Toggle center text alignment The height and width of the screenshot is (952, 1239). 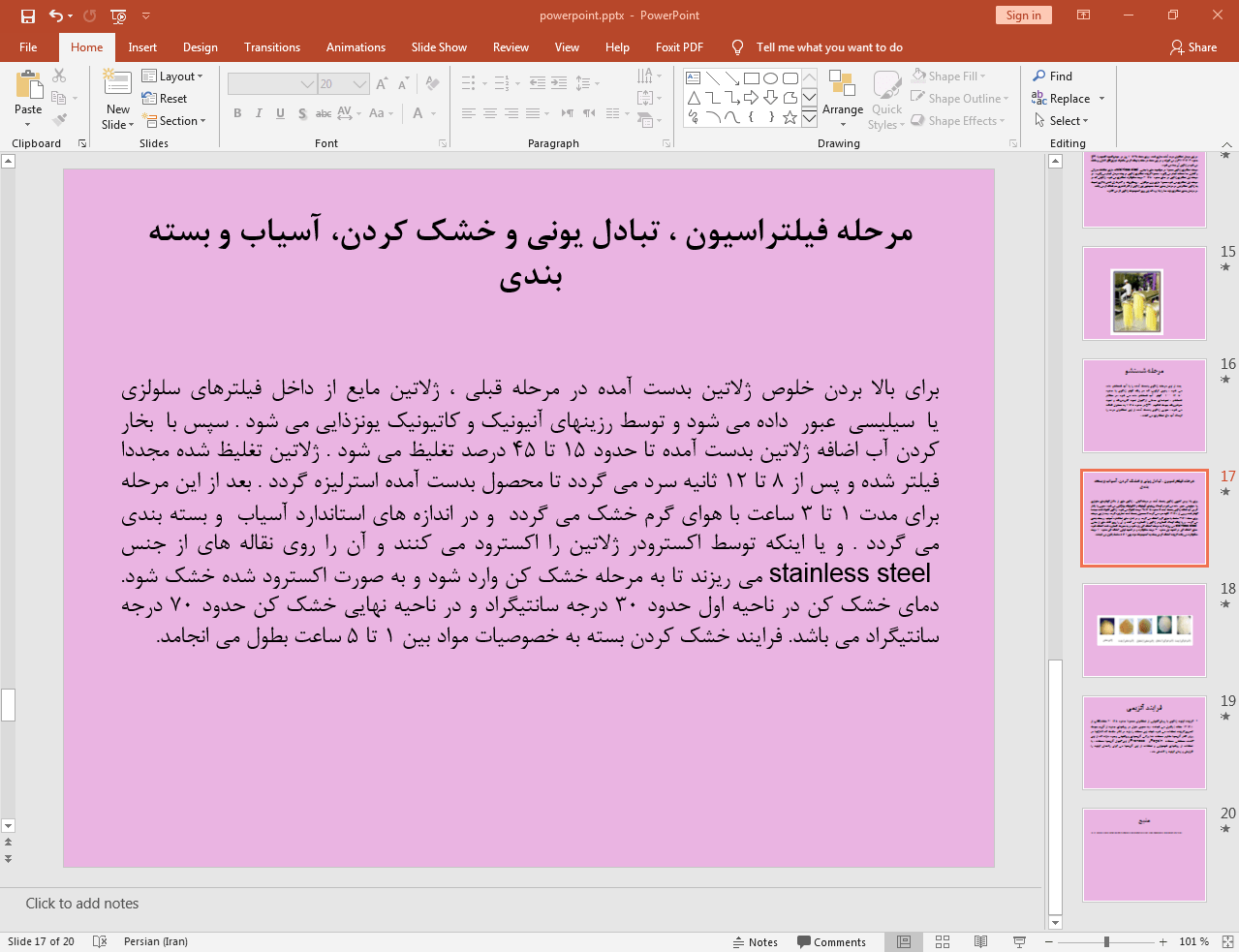coord(490,113)
